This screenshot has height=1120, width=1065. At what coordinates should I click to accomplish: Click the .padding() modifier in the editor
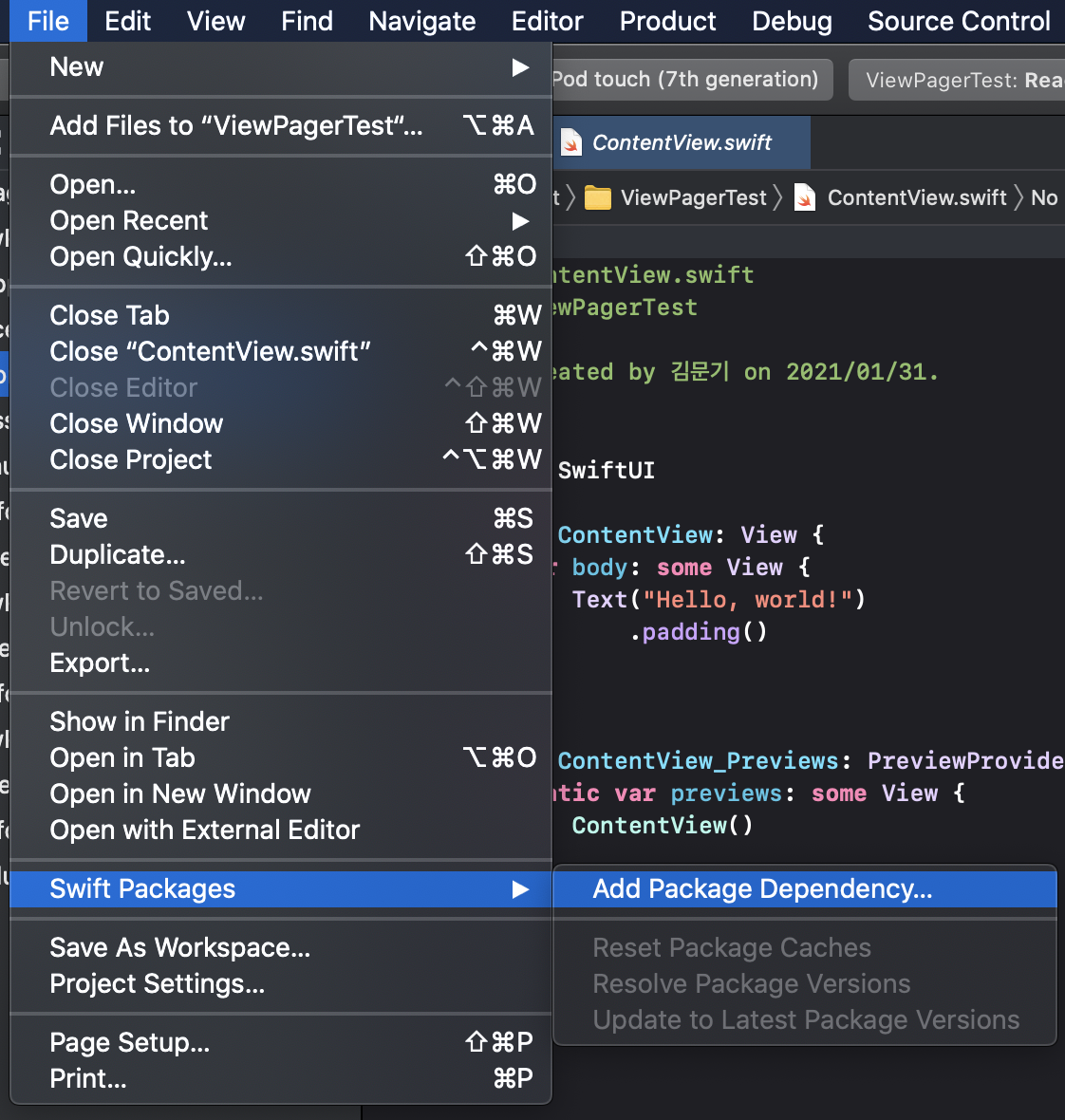click(x=699, y=631)
